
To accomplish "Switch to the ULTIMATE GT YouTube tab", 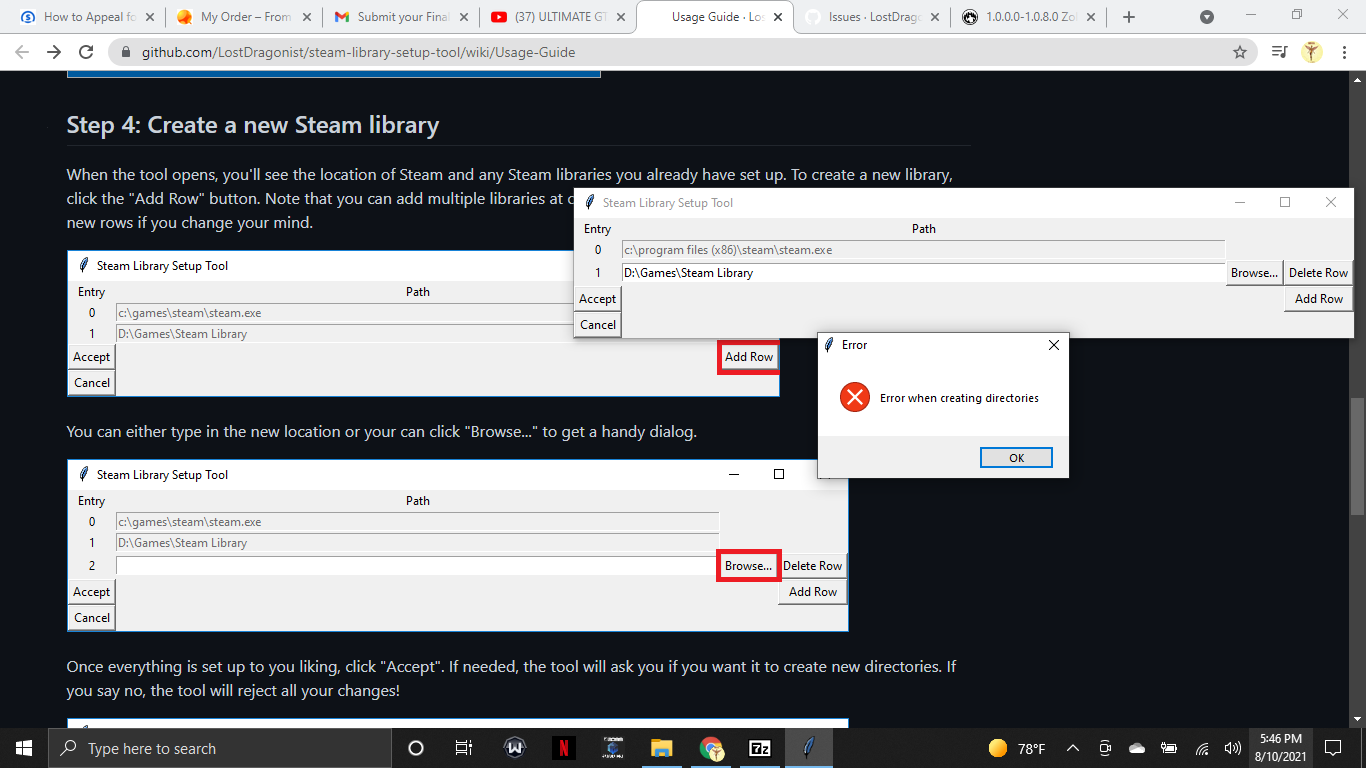I will pyautogui.click(x=560, y=17).
